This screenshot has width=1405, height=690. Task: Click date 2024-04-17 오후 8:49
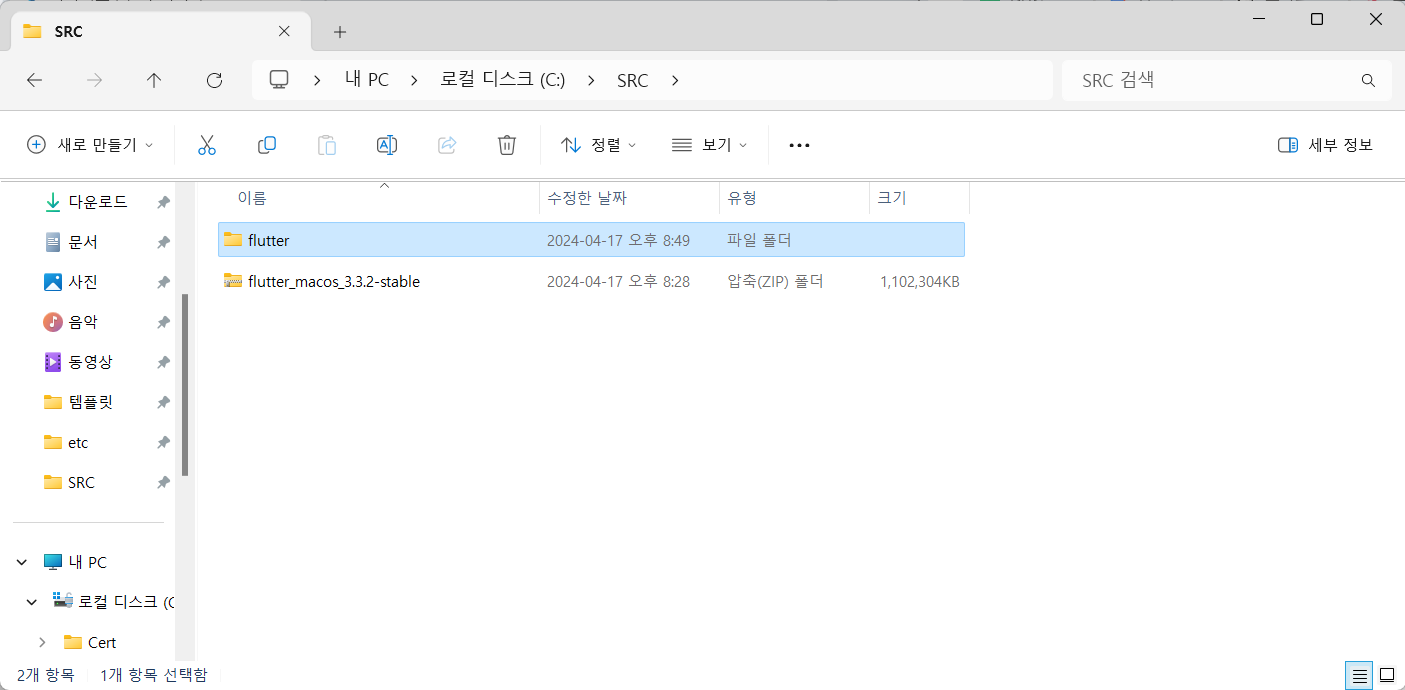coord(618,240)
